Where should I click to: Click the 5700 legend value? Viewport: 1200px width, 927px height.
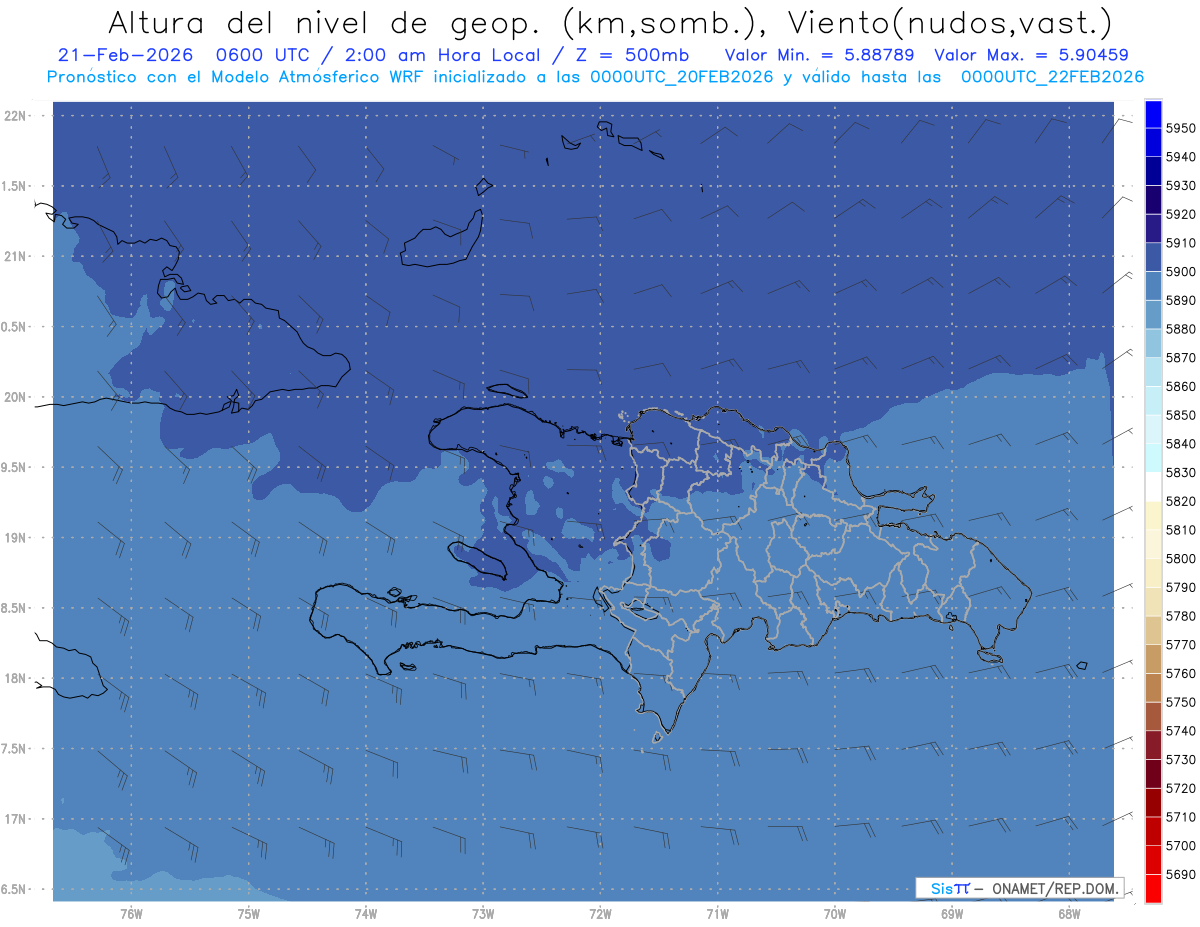(1180, 846)
